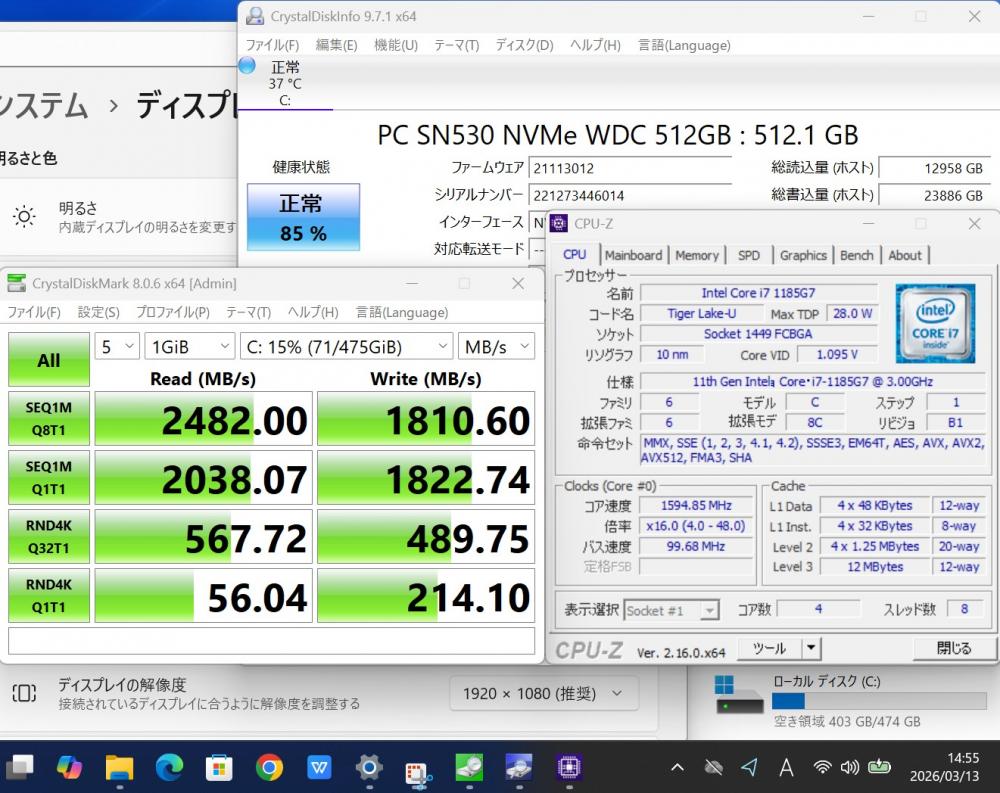Open the Socket #1 selection dropdown in CPU-Z

click(672, 611)
